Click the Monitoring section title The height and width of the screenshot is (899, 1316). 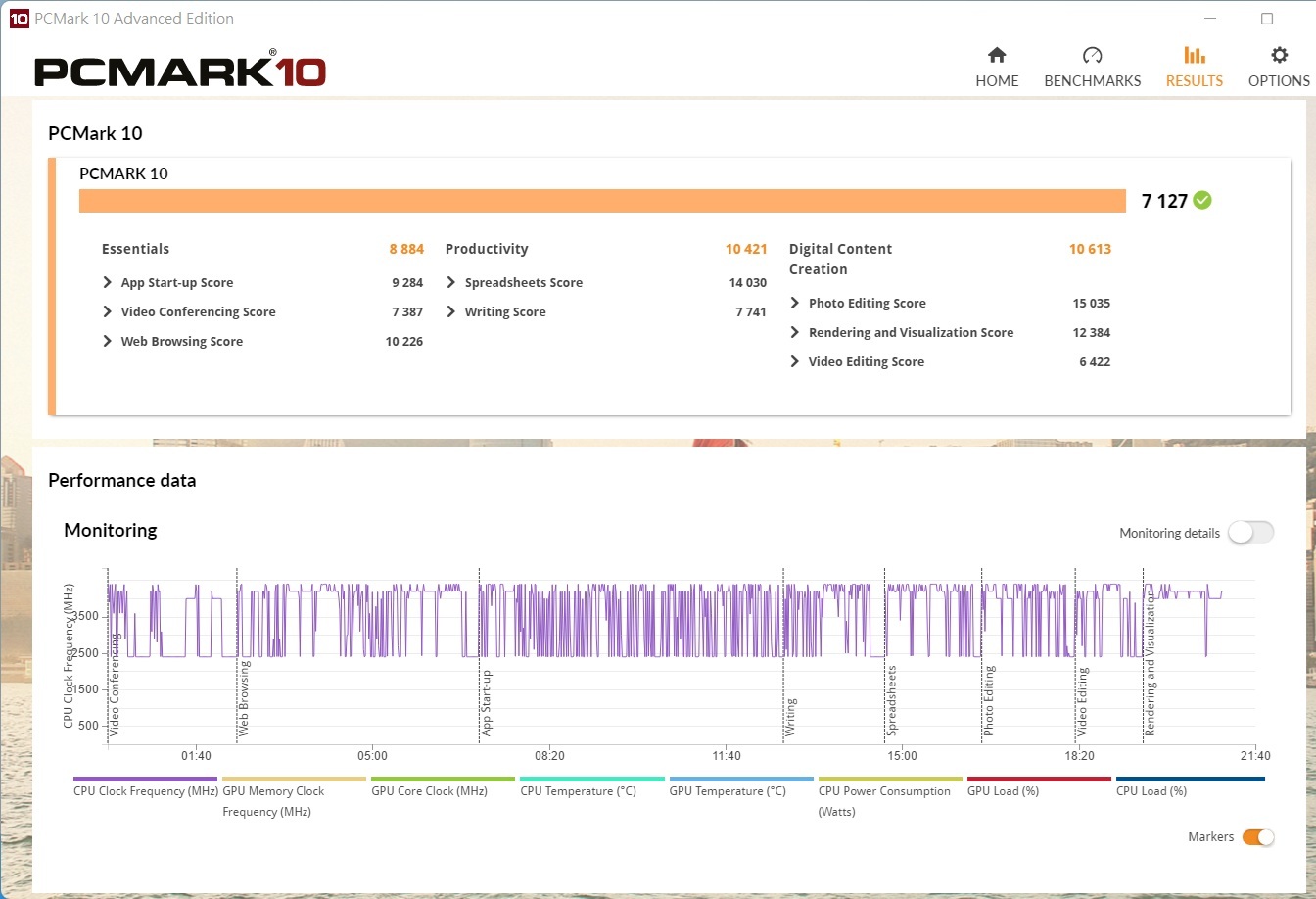click(110, 531)
